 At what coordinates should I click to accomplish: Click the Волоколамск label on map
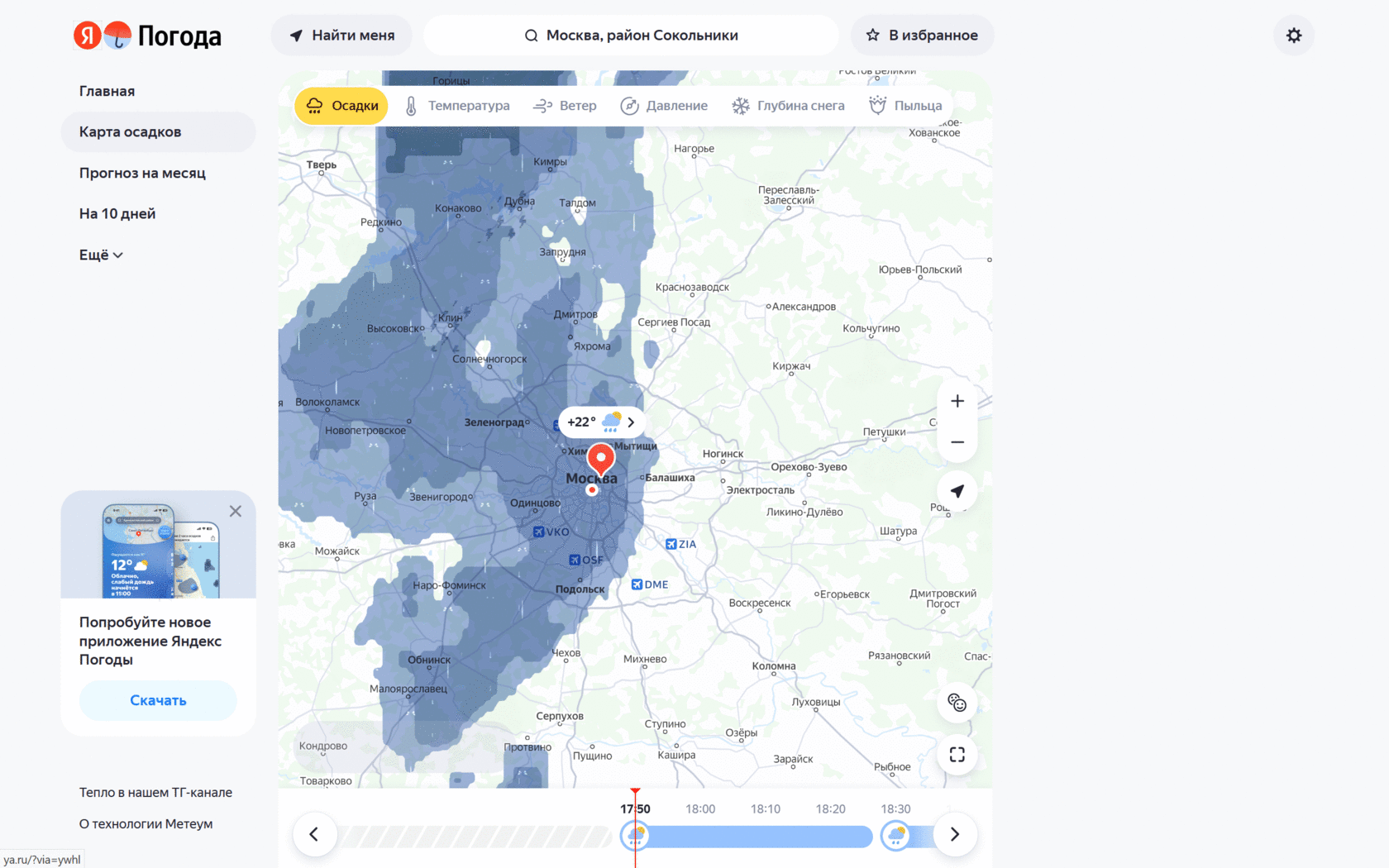327,403
